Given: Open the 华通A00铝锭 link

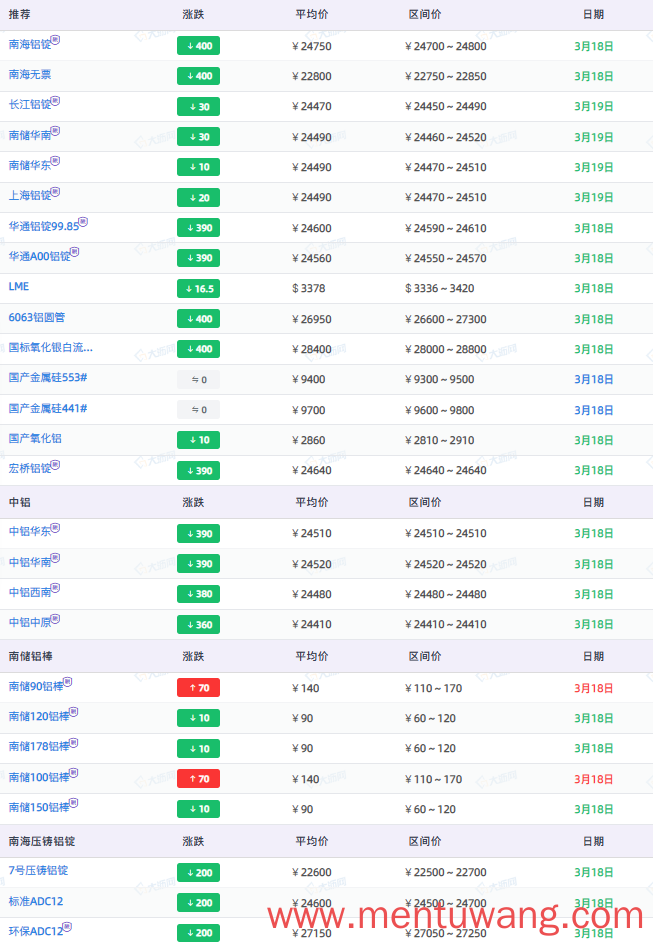Looking at the screenshot, I should point(39,257).
